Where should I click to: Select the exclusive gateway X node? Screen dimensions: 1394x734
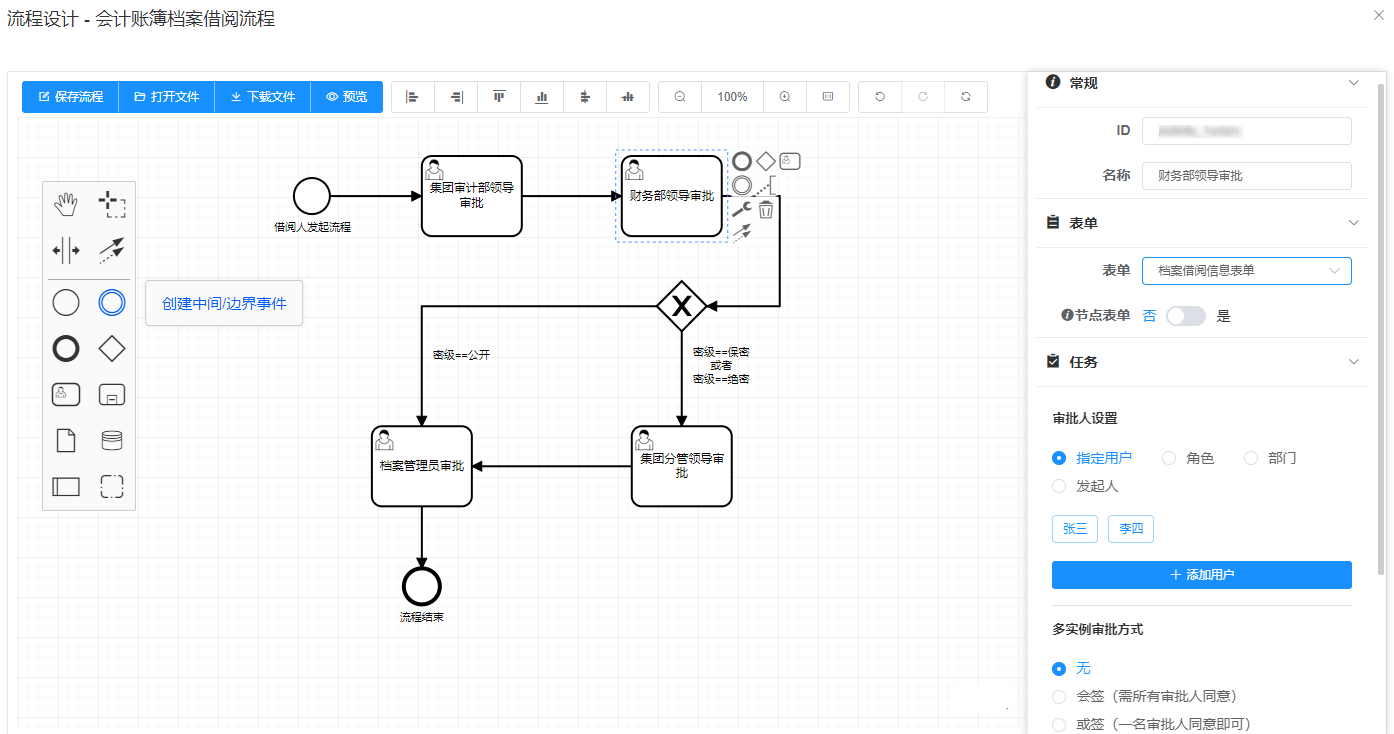click(682, 306)
